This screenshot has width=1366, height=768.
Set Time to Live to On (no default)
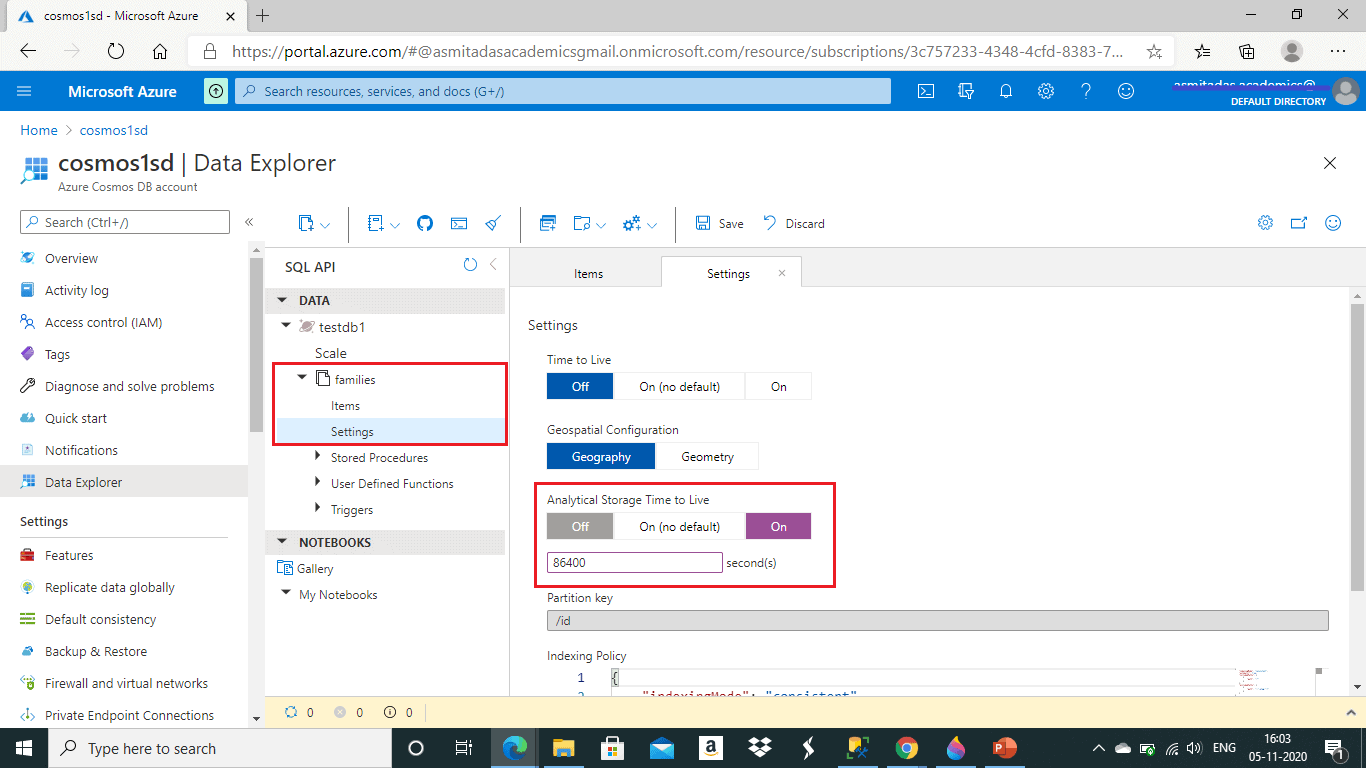point(679,386)
